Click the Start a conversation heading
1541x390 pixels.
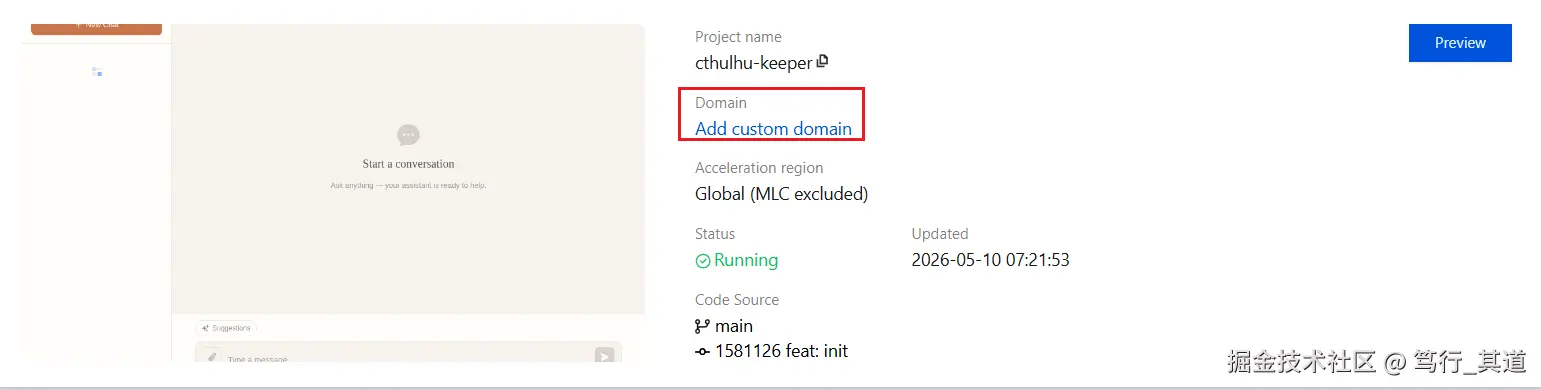pyautogui.click(x=408, y=164)
